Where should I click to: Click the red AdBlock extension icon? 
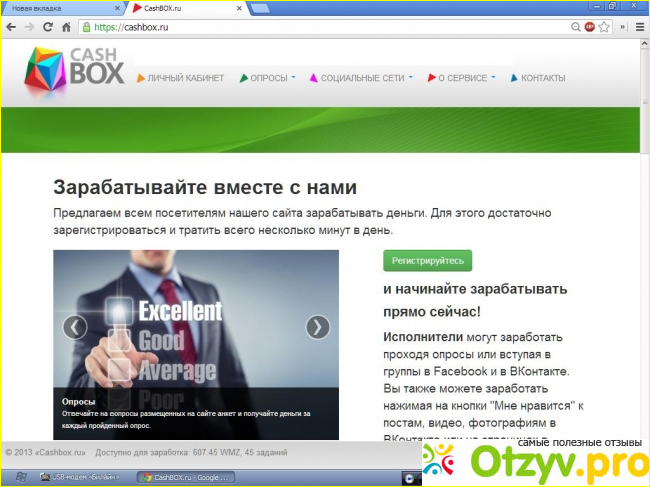pyautogui.click(x=589, y=27)
